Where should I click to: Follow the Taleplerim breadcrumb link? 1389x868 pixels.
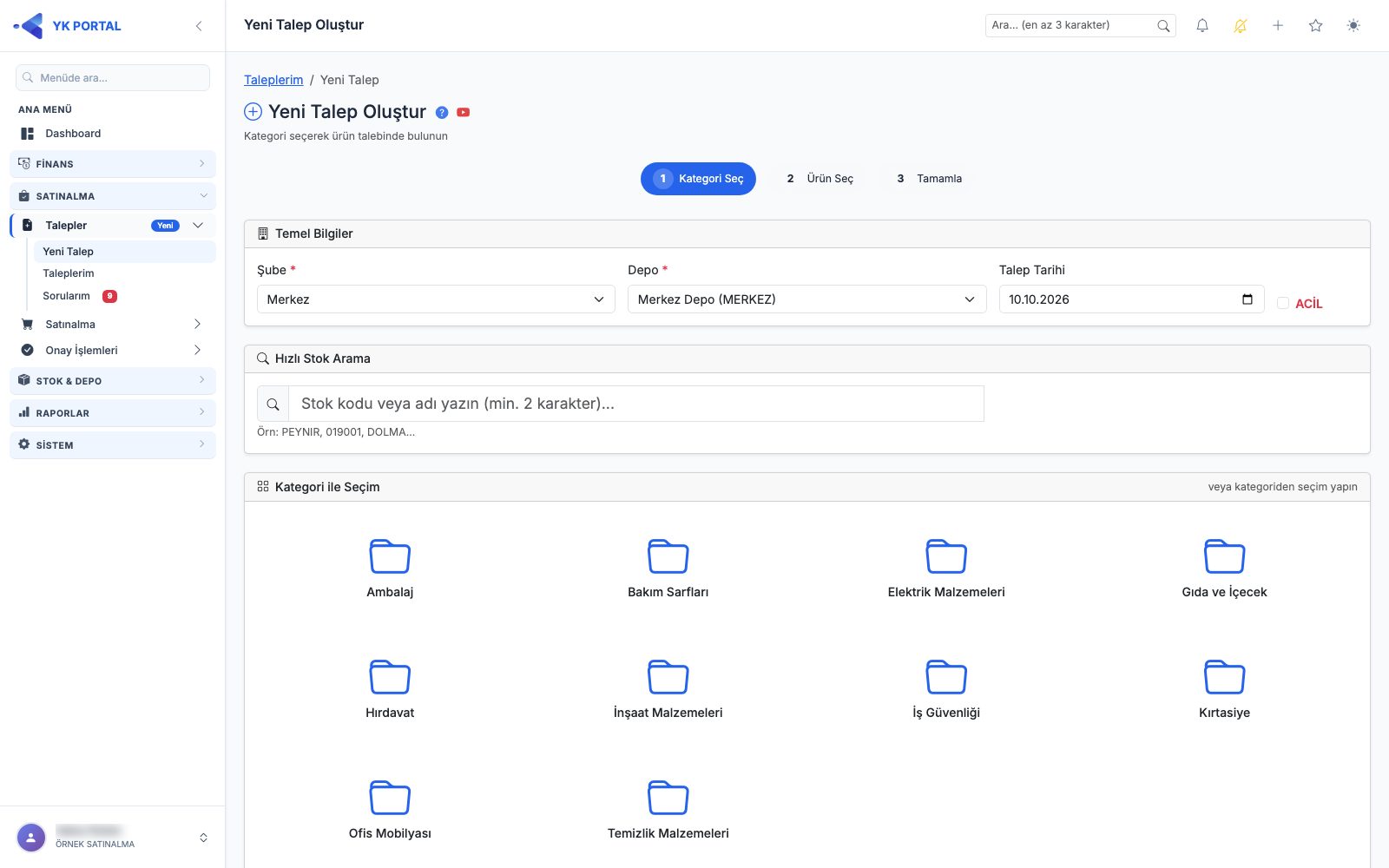coord(273,80)
